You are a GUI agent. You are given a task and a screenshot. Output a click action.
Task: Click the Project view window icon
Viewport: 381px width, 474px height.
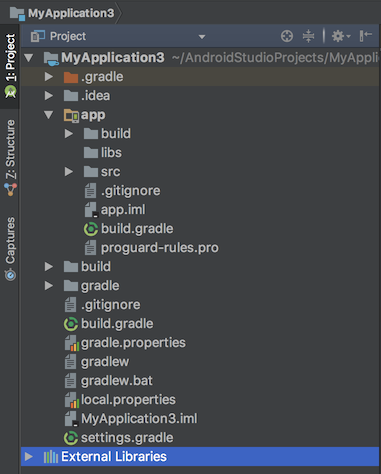[37, 36]
